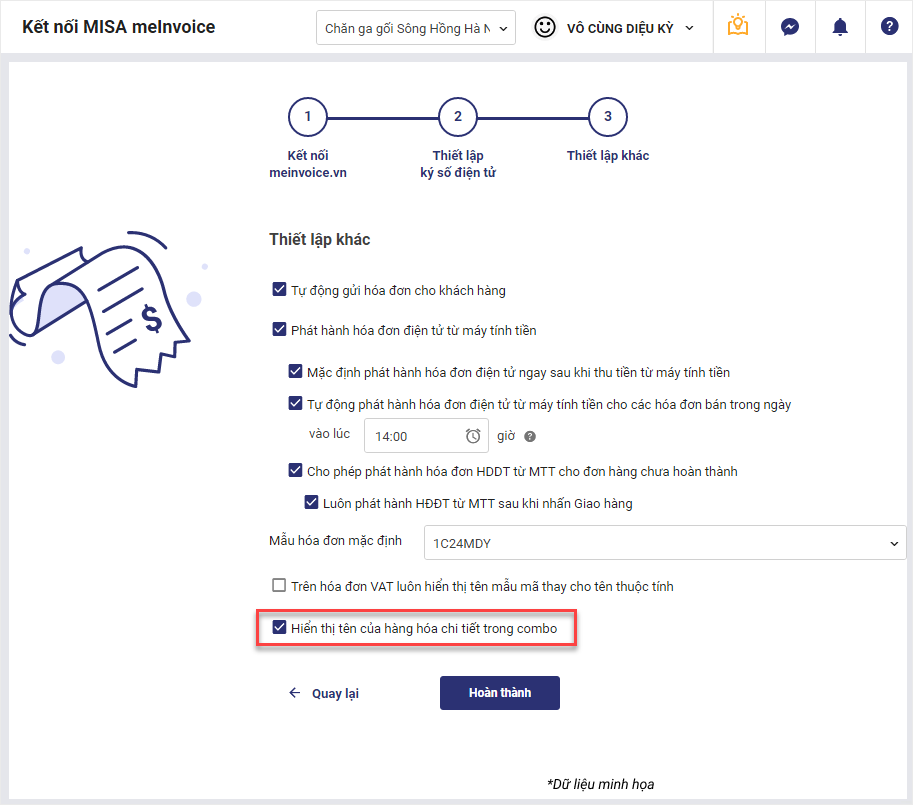
Task: Click the Quay lại link
Action: click(x=335, y=693)
